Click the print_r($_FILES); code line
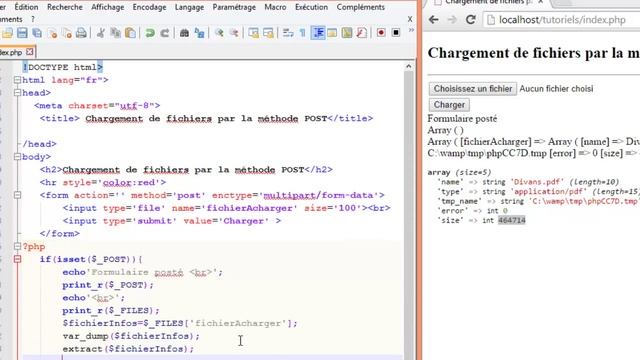Screen dimensions: 640x360 [111, 311]
